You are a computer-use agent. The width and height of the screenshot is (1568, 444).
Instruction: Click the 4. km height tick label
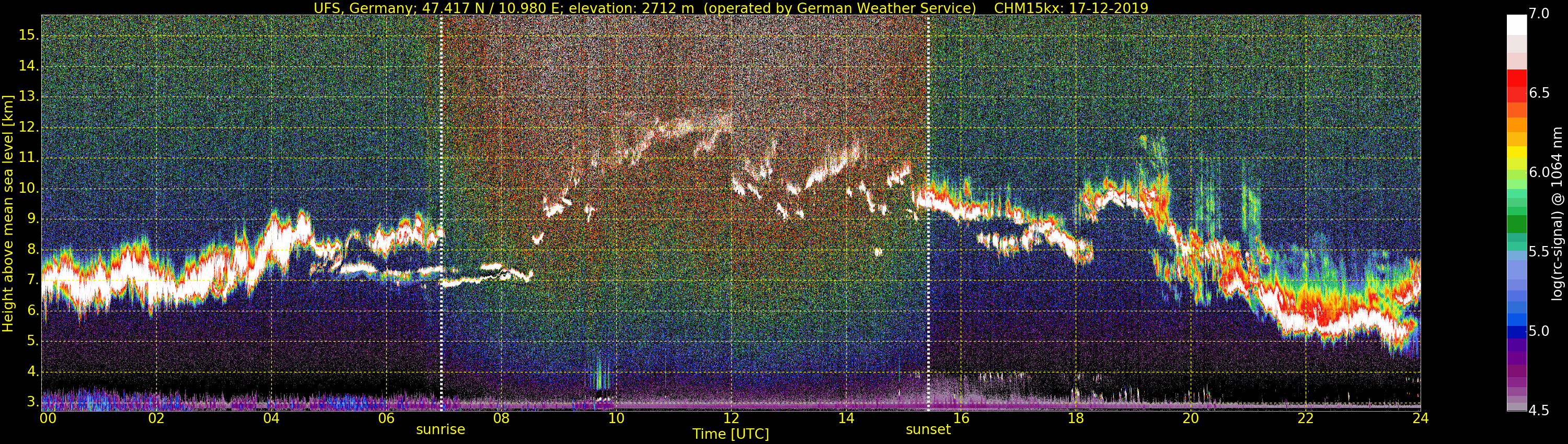(x=32, y=371)
